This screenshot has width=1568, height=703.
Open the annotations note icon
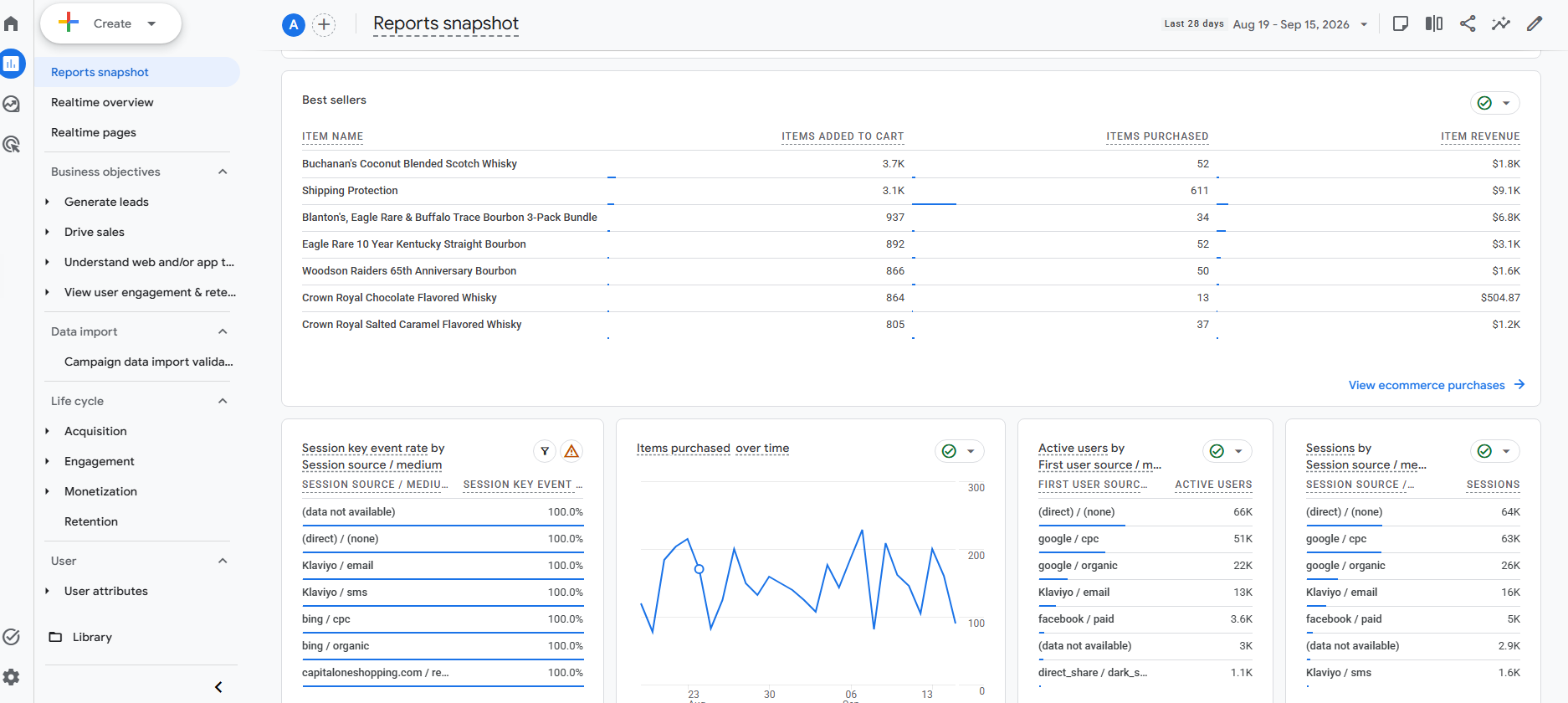pos(1401,23)
